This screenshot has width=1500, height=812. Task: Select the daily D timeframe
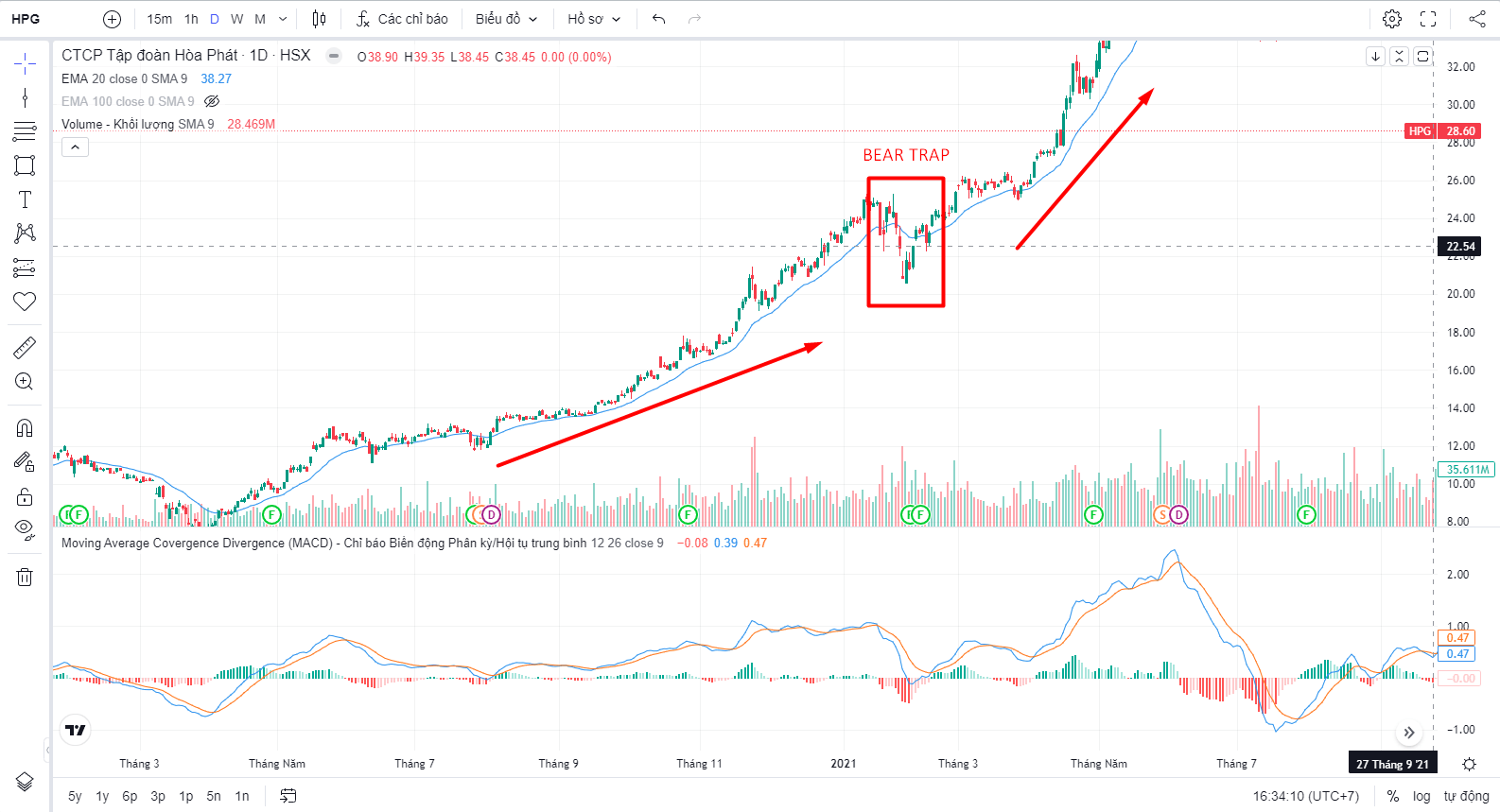click(215, 19)
